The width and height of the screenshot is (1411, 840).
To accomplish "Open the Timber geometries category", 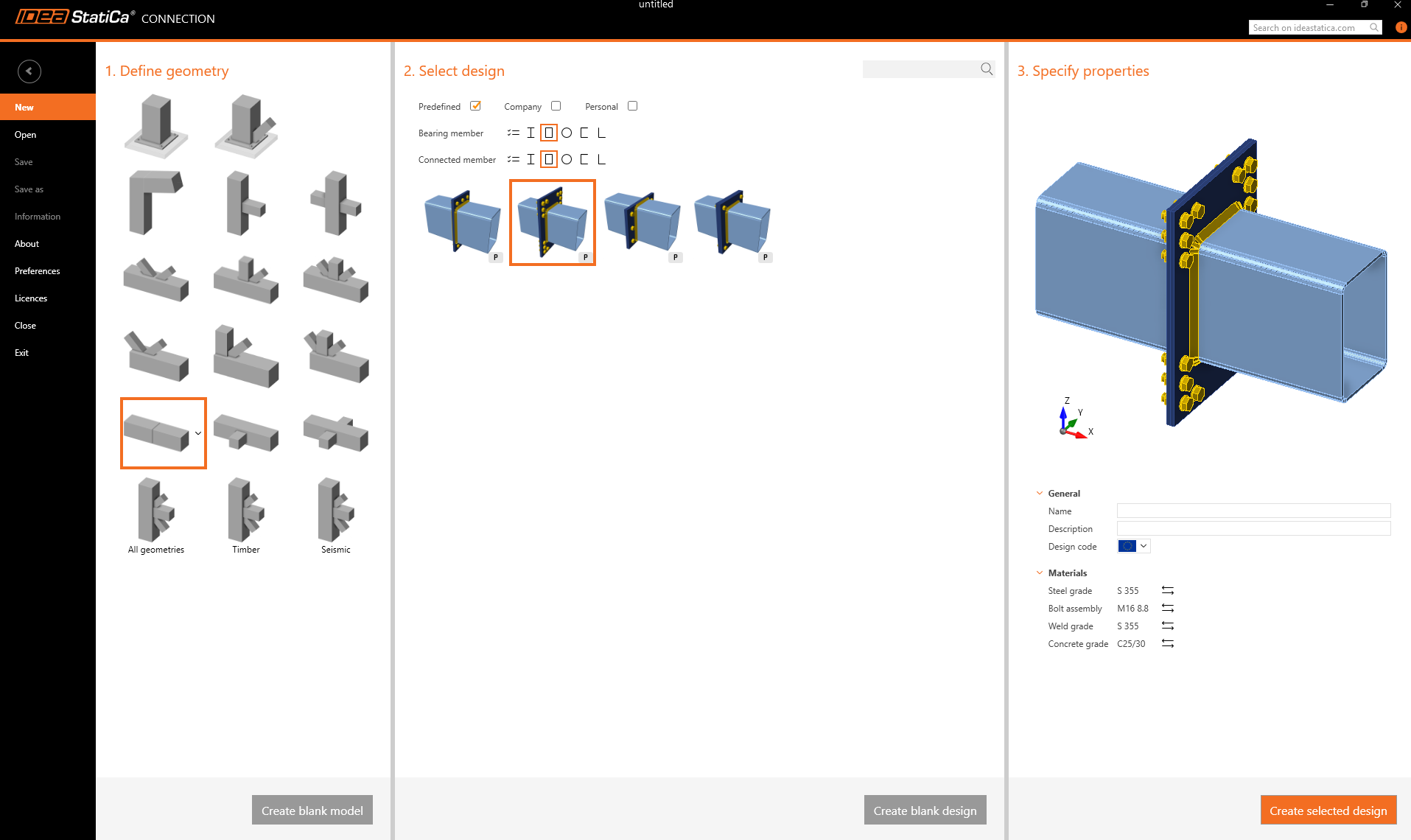I will pos(246,516).
